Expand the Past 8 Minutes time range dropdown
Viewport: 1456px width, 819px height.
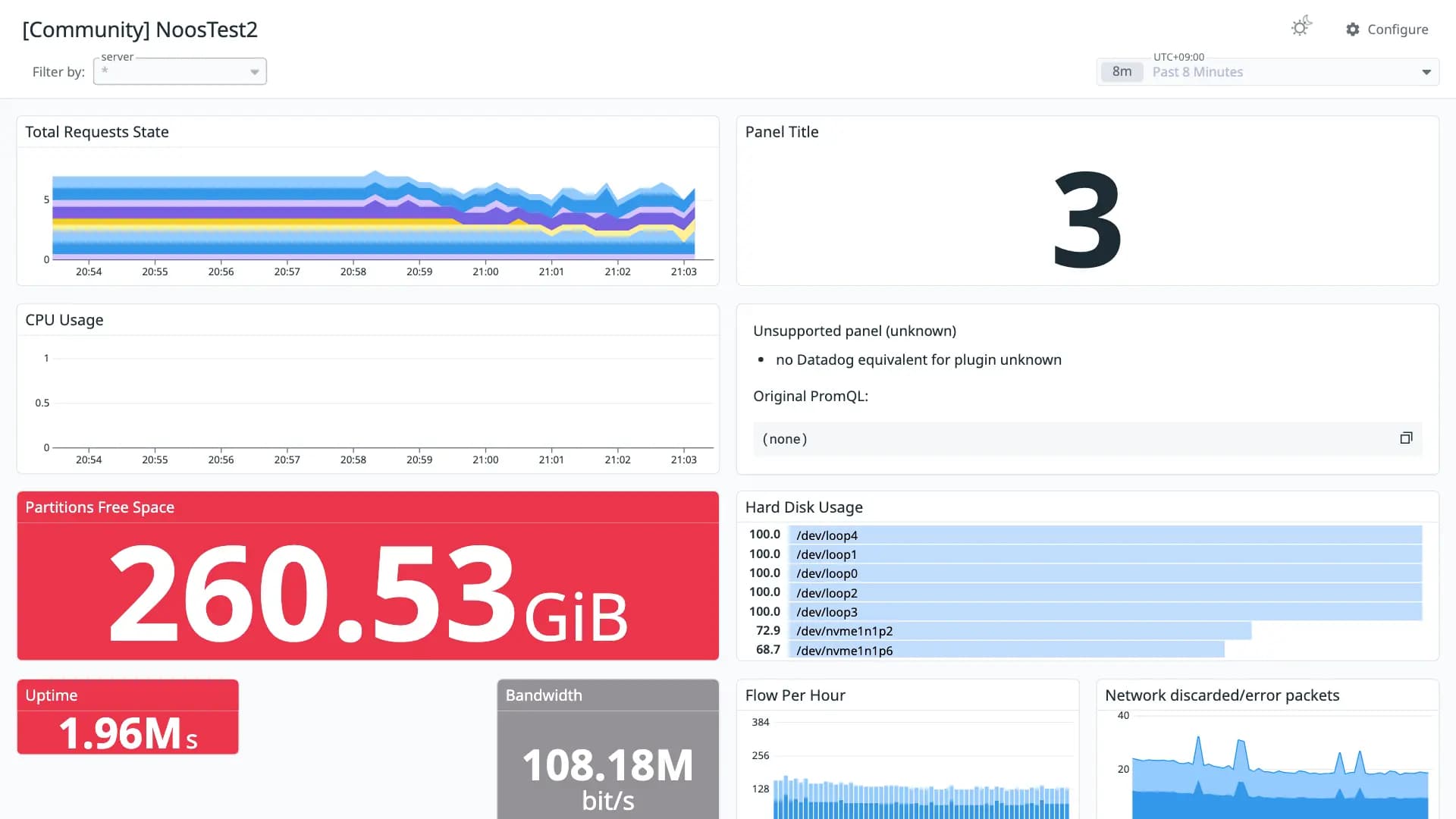1426,72
